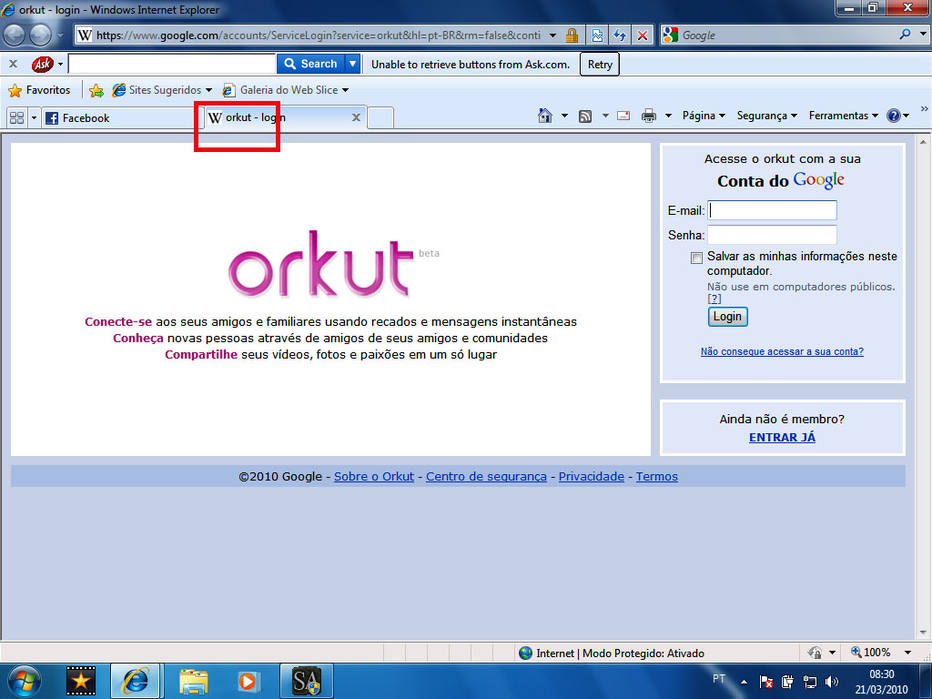932x699 pixels.
Task: Expand the zoom level 100% dropdown
Action: pyautogui.click(x=908, y=653)
